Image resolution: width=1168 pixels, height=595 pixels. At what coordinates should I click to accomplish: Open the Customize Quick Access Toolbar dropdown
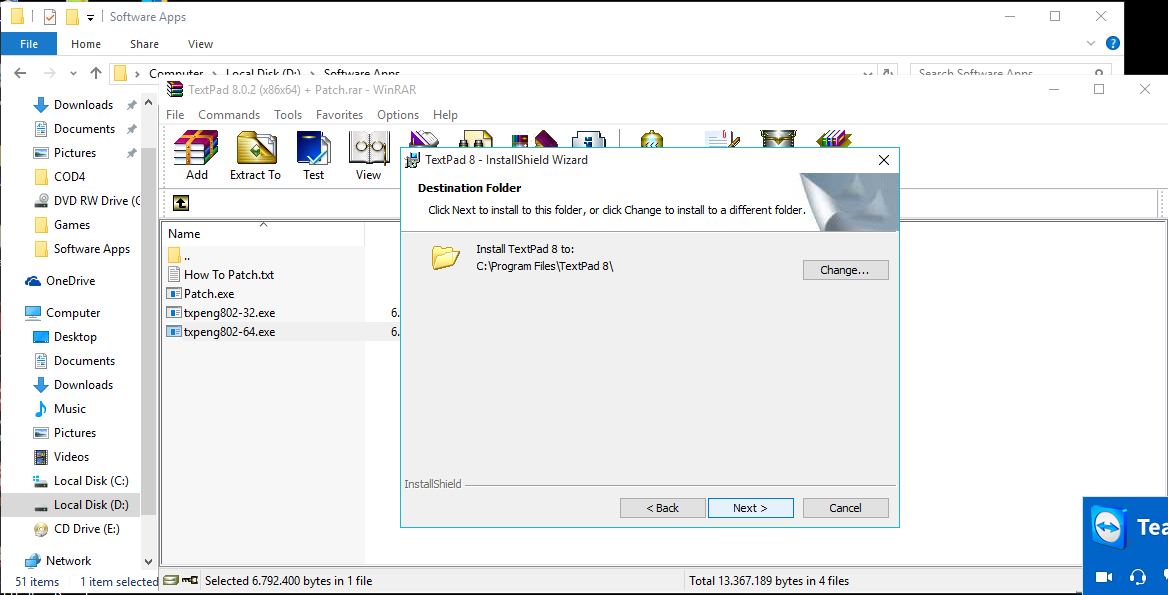click(90, 17)
